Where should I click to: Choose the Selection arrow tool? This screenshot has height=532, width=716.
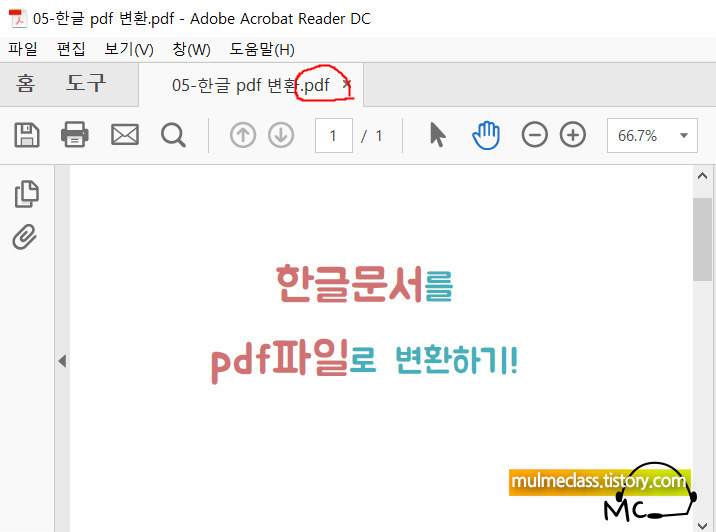tap(437, 135)
